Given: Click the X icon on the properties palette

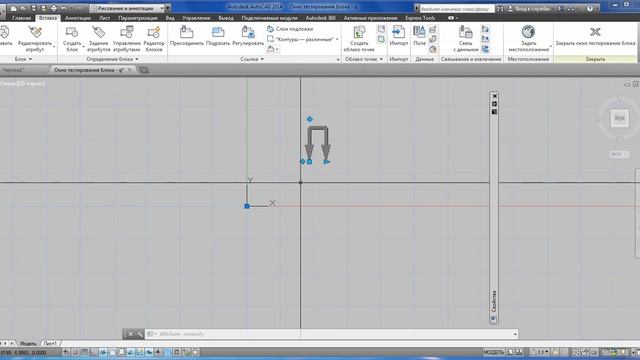Looking at the screenshot, I should tap(495, 96).
